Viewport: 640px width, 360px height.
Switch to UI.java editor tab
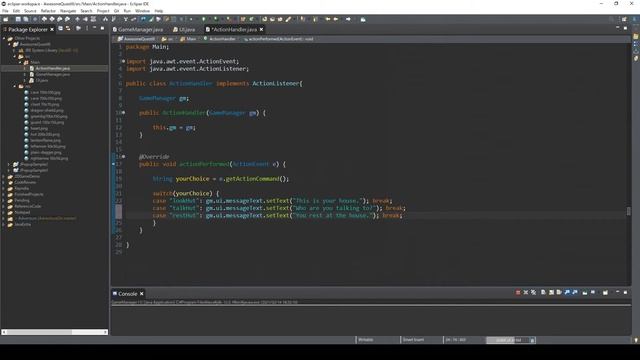[184, 29]
